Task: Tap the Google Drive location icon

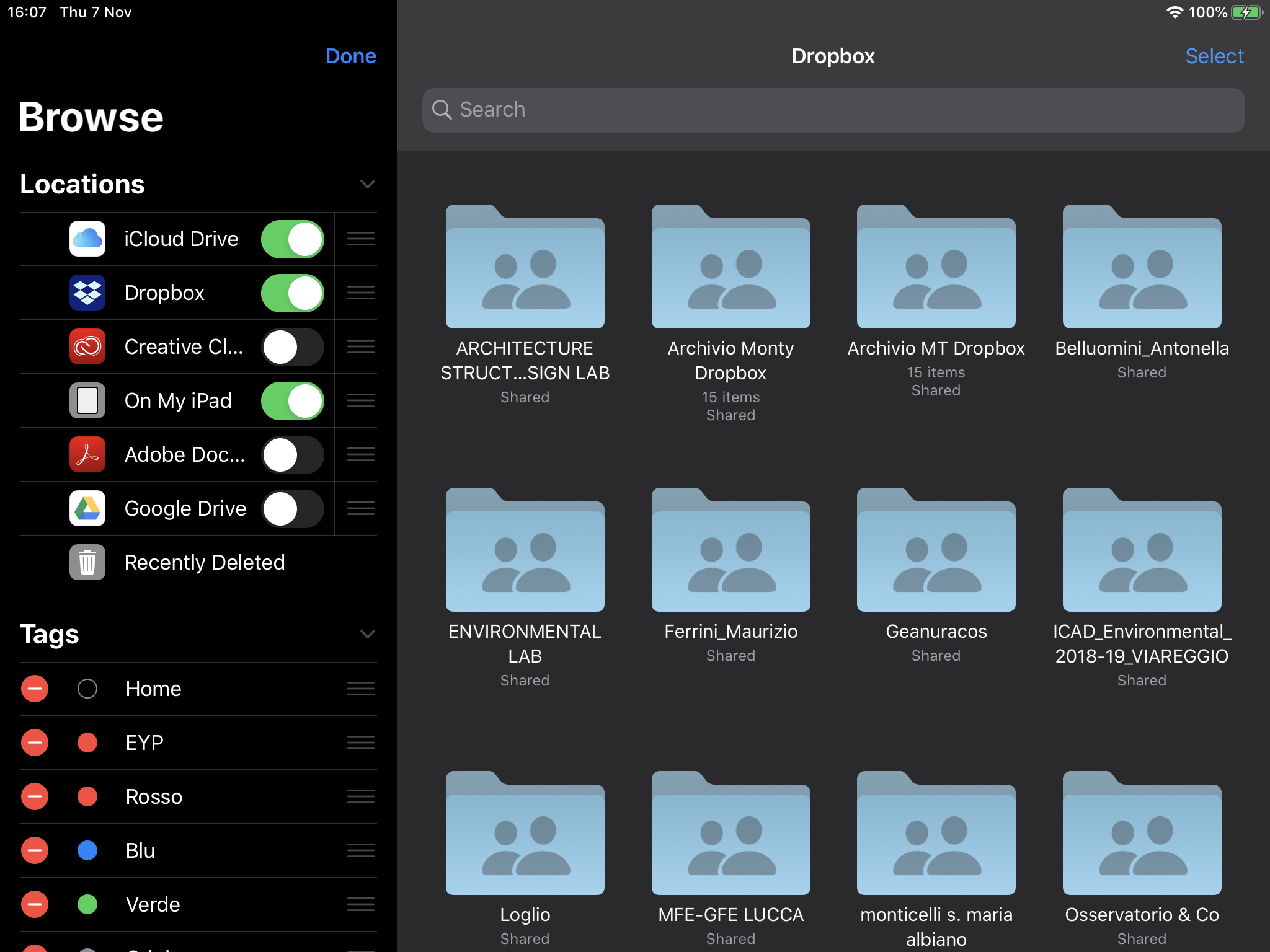Action: point(87,508)
